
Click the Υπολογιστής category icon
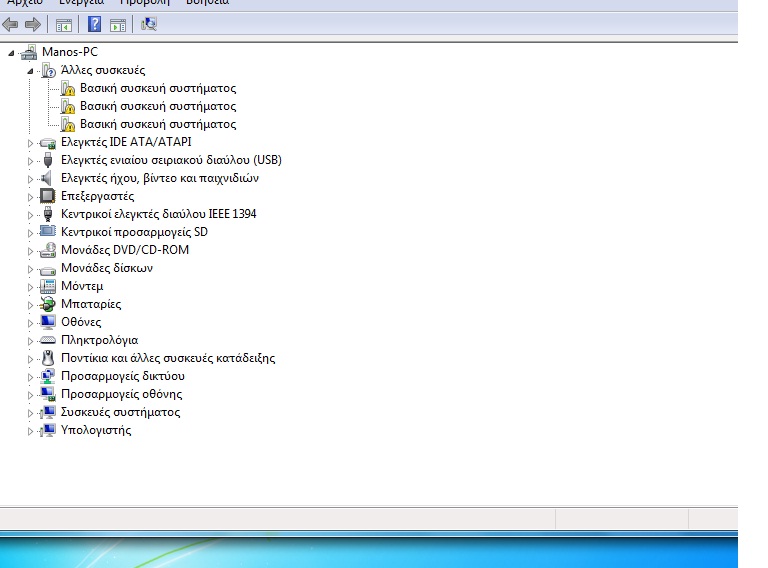tap(48, 430)
